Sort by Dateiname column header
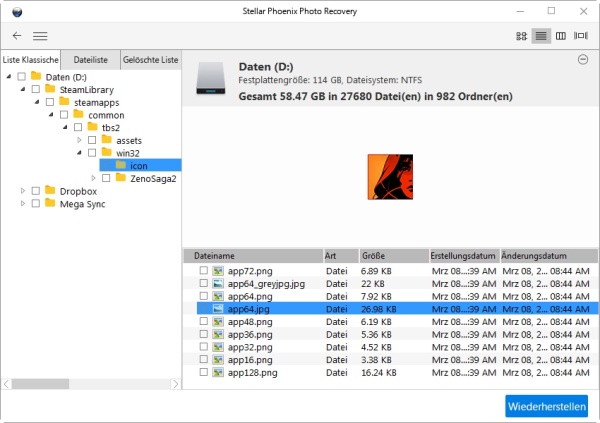The height and width of the screenshot is (423, 600). [253, 256]
